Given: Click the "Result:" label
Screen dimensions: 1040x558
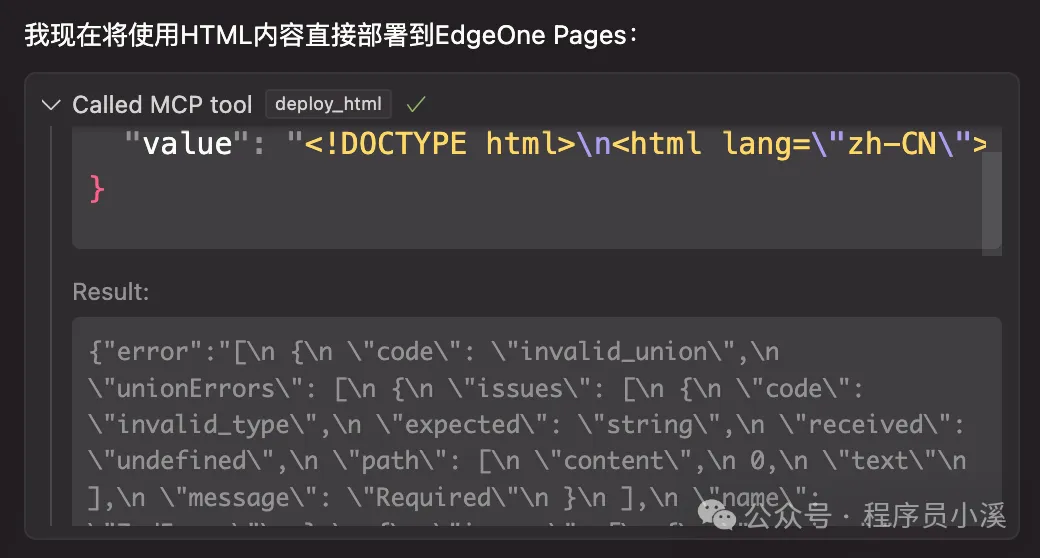Looking at the screenshot, I should [x=111, y=292].
